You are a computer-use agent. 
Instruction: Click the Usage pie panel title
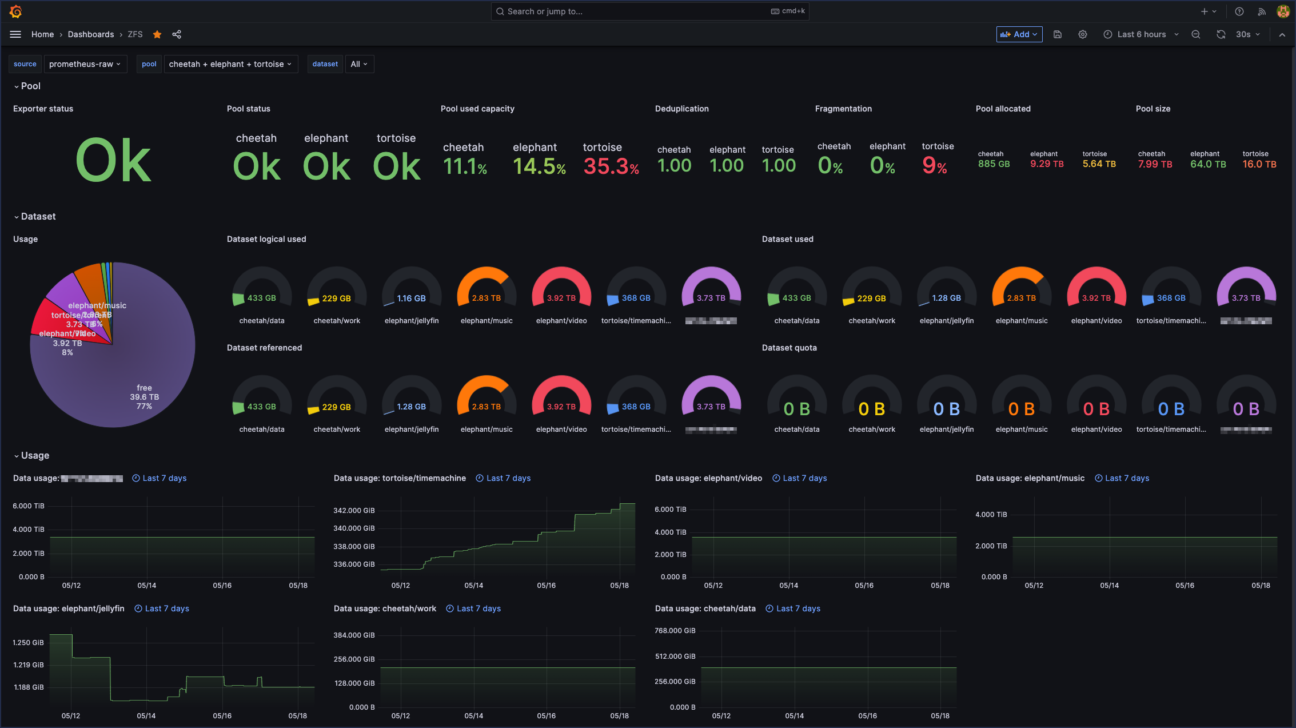pyautogui.click(x=25, y=239)
